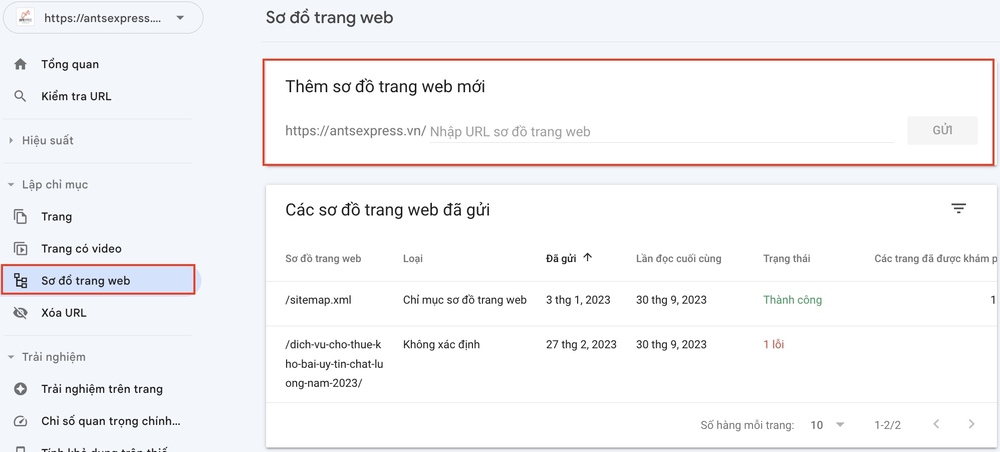Click the Chỉ số quan trọng chính gauge icon

click(x=20, y=421)
